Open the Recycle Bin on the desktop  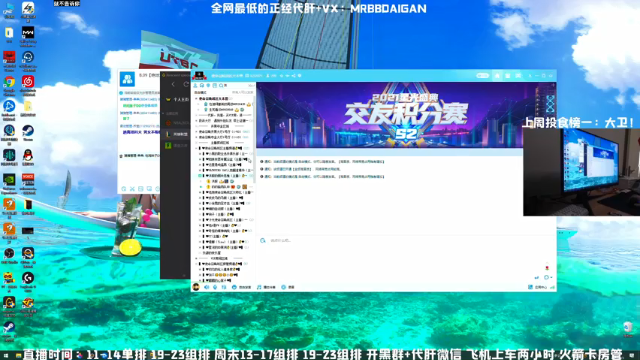tap(628, 329)
